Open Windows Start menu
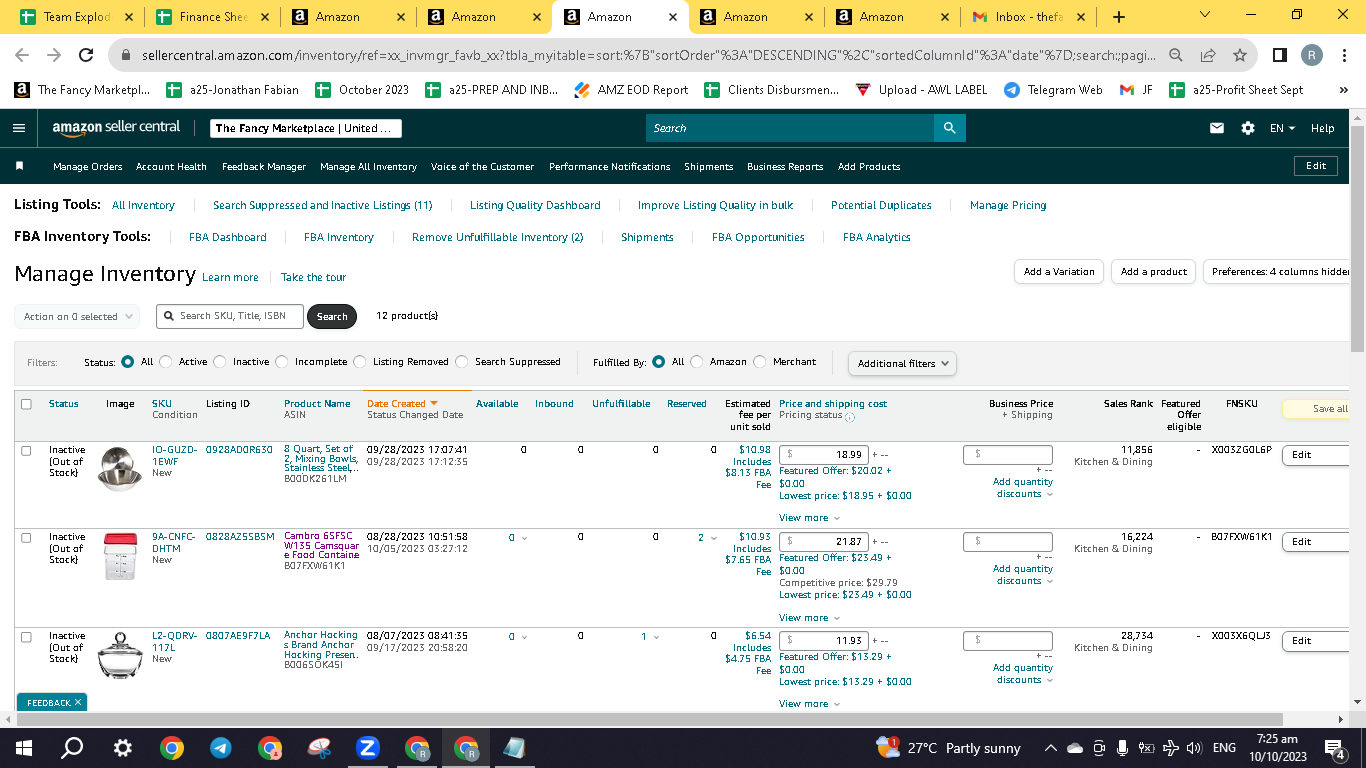 24,748
